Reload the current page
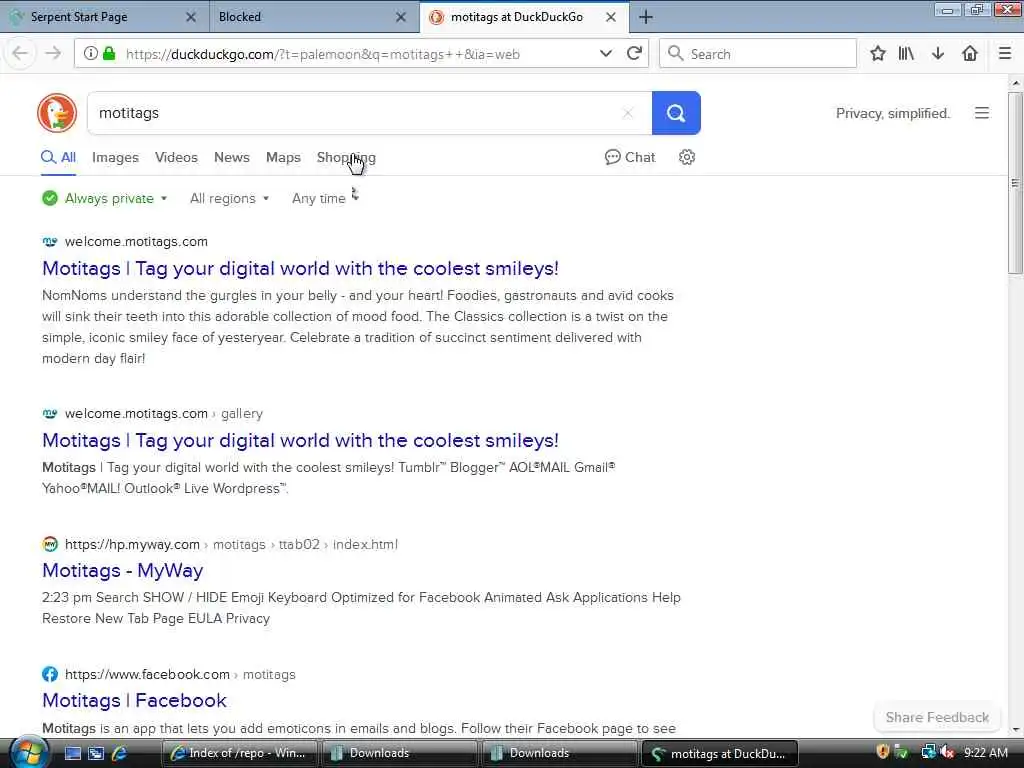Viewport: 1024px width, 768px height. point(633,54)
